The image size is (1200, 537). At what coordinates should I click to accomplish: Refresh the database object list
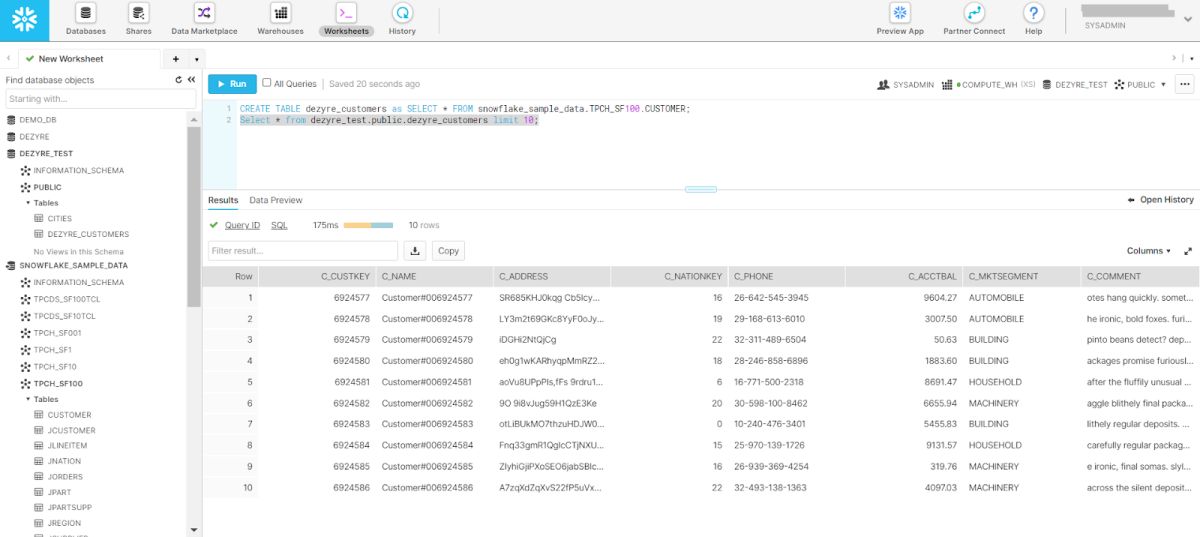pos(179,80)
